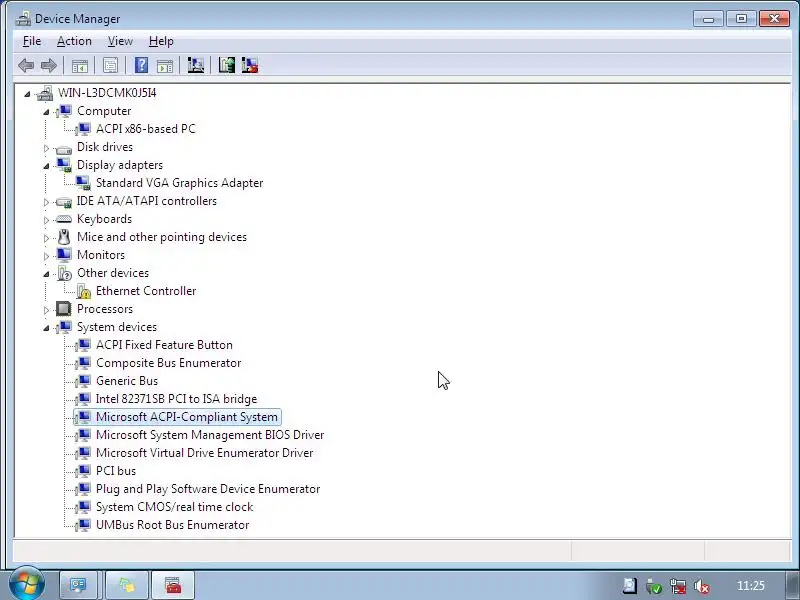The height and width of the screenshot is (600, 800).
Task: Update driver software toolbar icon
Action: point(227,65)
